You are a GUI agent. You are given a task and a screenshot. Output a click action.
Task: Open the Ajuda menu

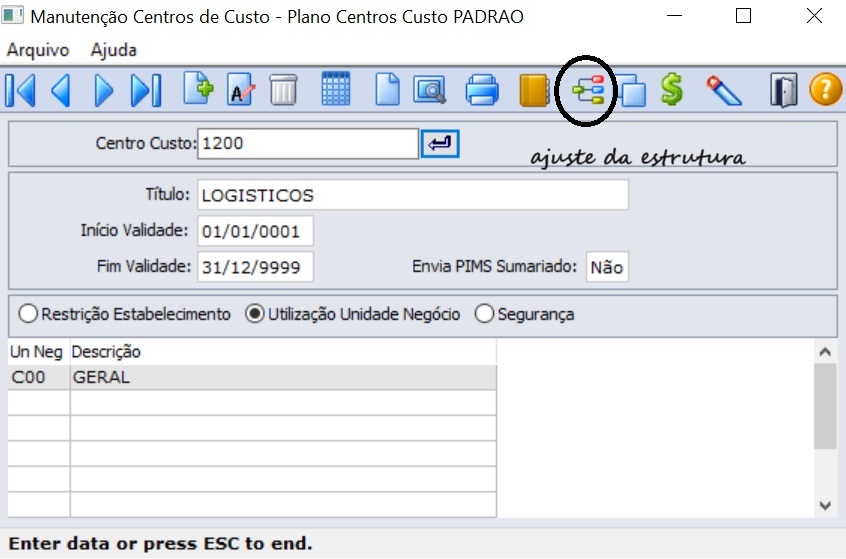[113, 50]
